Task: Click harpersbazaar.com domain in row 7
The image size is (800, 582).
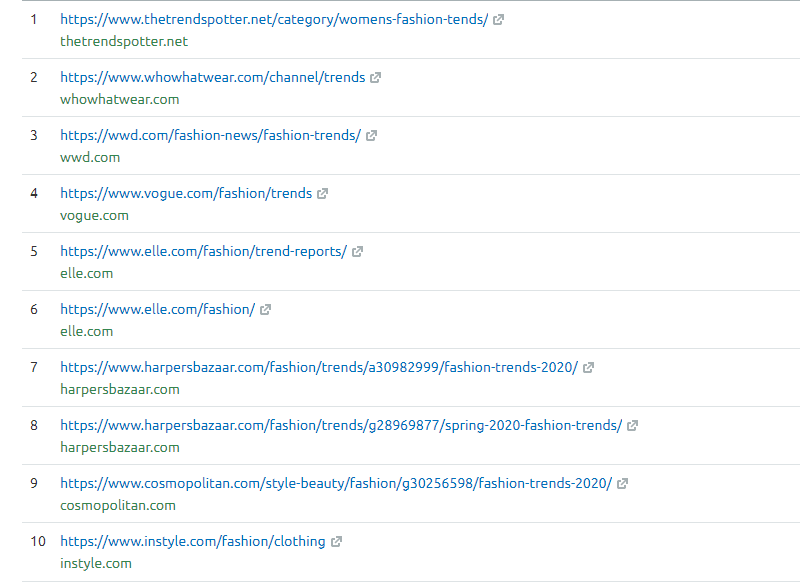Action: coord(120,390)
